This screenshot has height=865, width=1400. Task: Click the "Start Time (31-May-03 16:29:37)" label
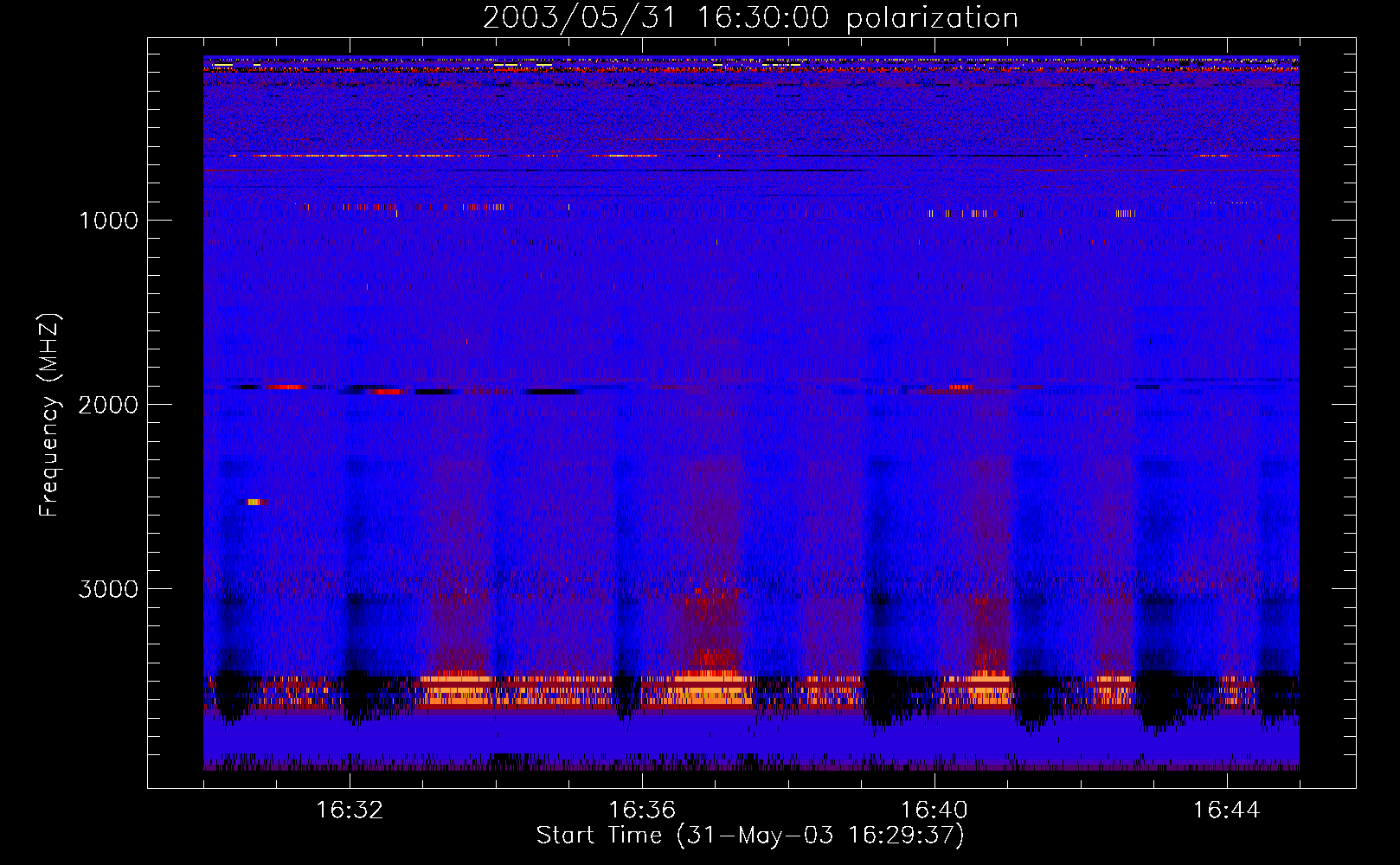pos(750,836)
